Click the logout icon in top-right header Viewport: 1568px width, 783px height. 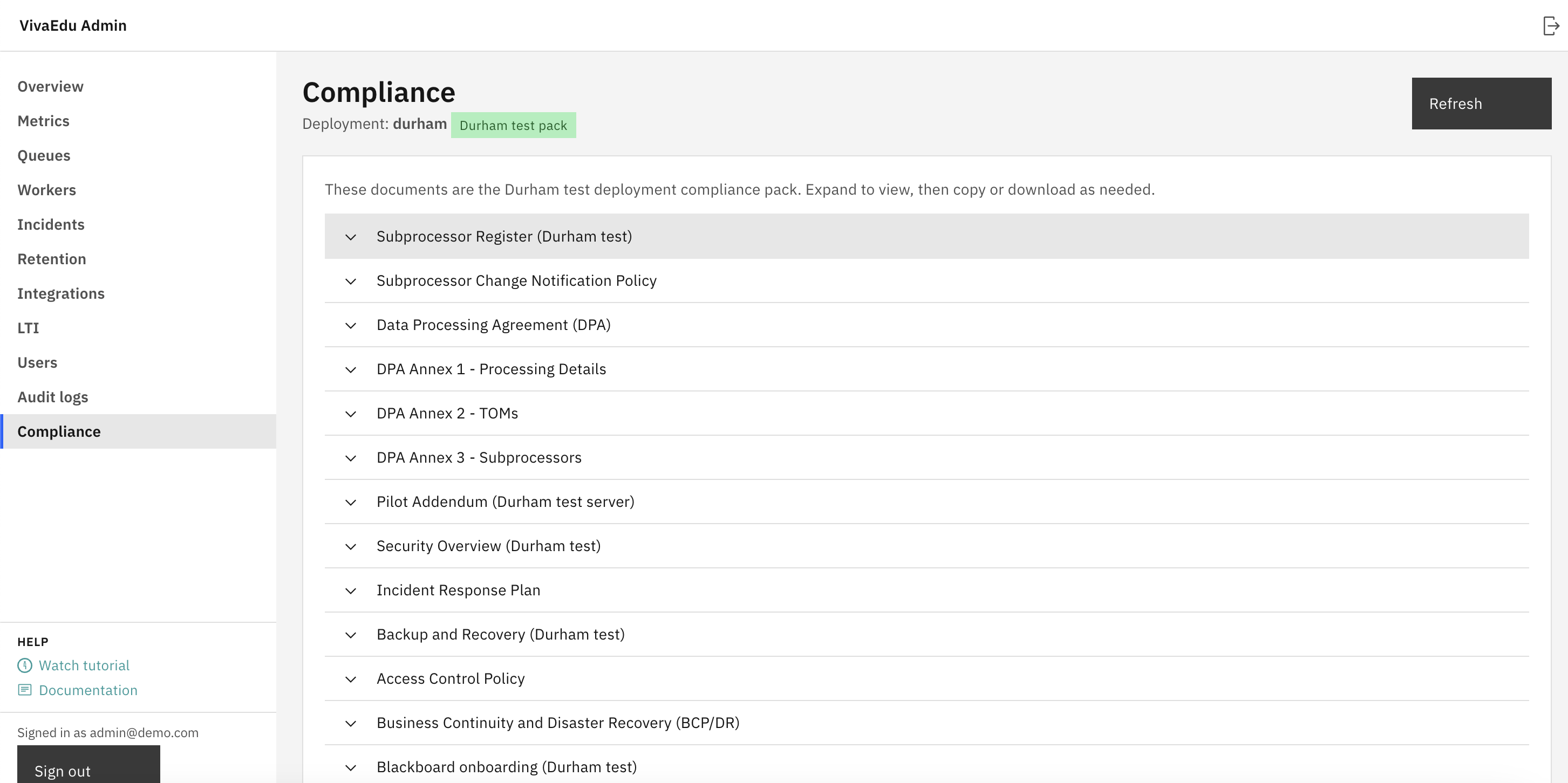1550,25
